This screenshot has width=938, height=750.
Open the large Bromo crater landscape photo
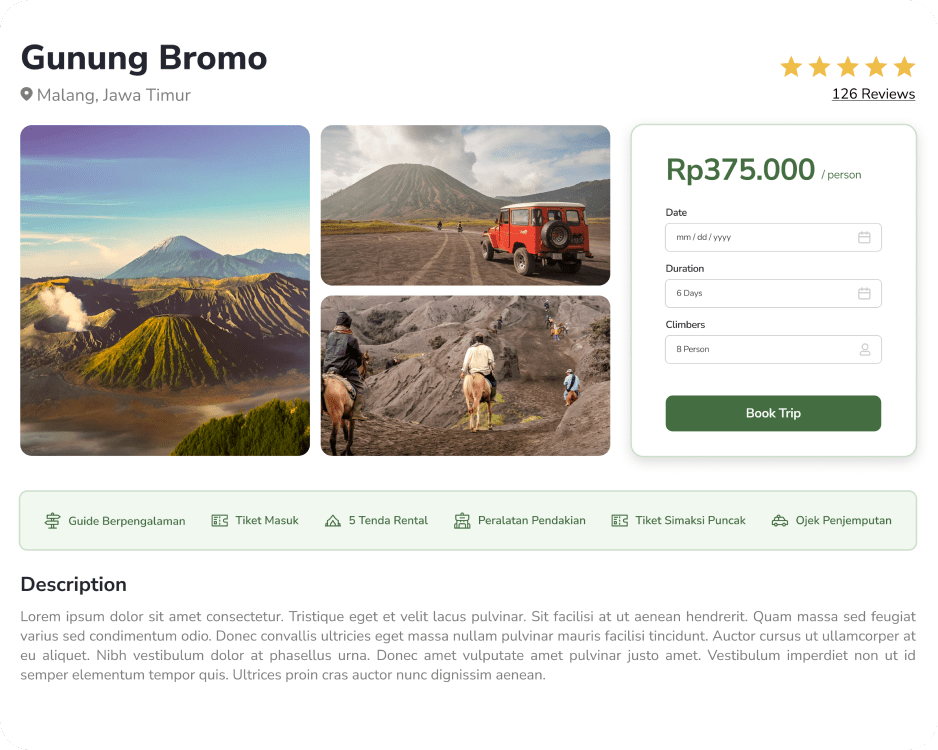165,290
